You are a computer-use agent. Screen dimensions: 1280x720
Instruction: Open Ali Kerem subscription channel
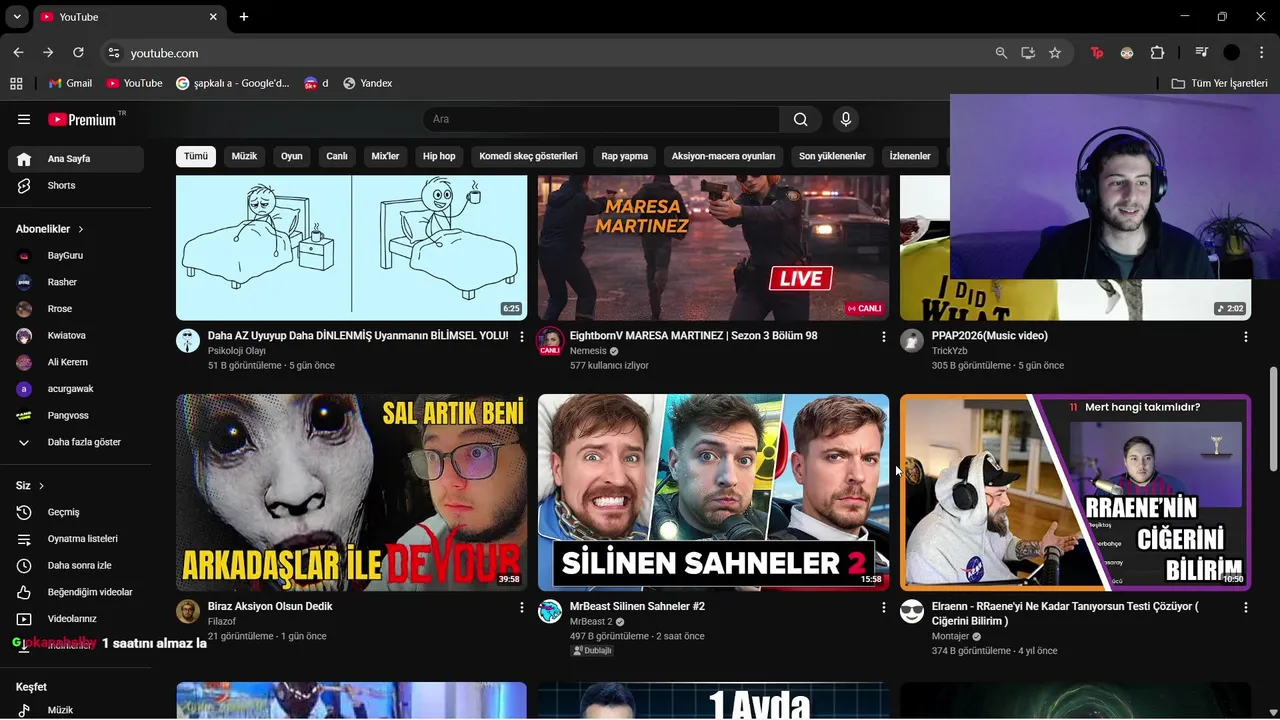(76, 362)
